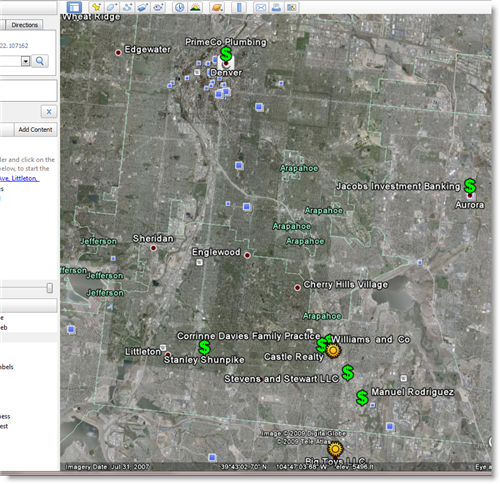This screenshot has width=500, height=484.
Task: Open the planet switch menu
Action: point(217,7)
